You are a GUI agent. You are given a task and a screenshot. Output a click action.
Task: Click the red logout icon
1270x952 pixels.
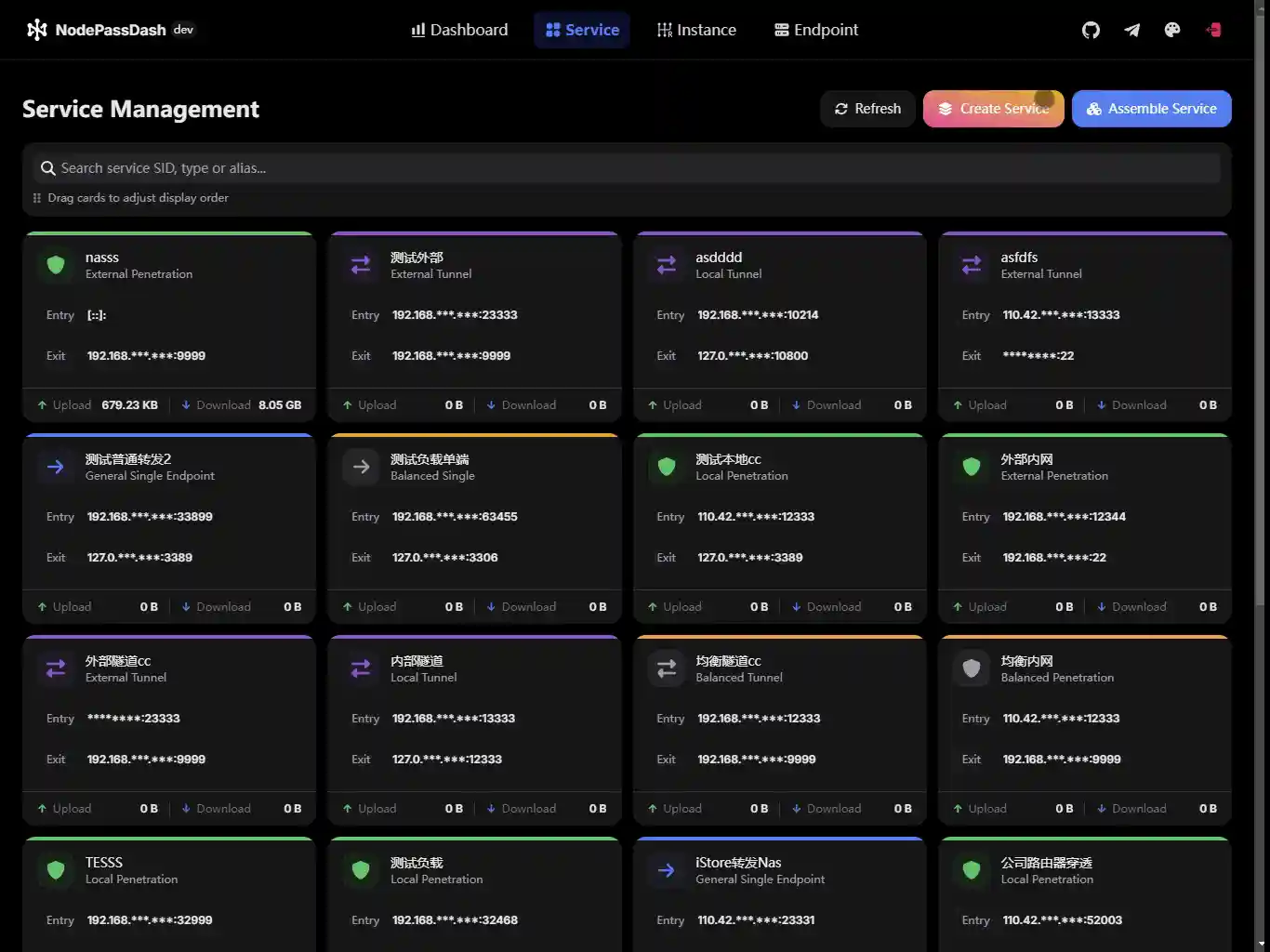pyautogui.click(x=1213, y=30)
